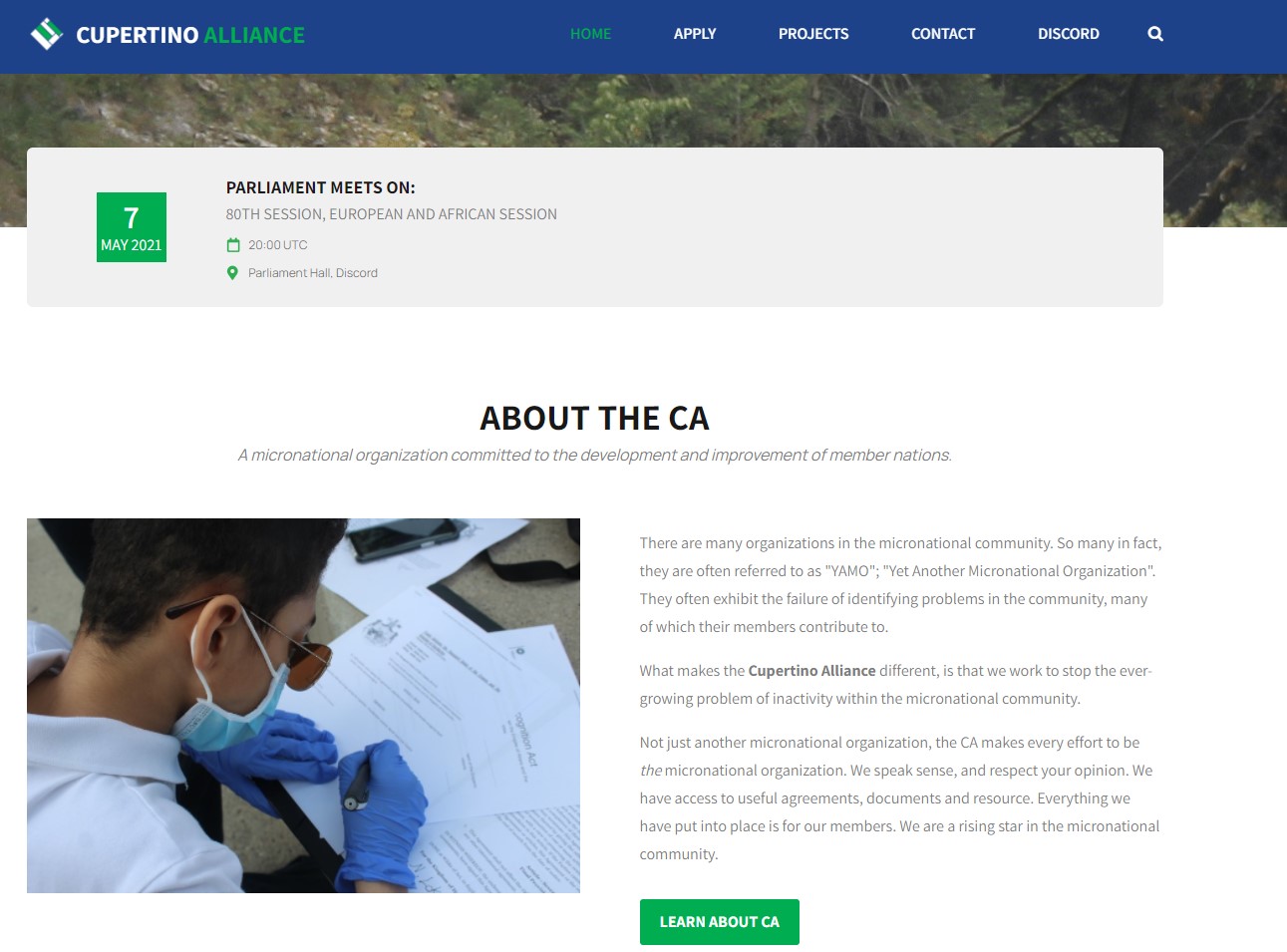Image resolution: width=1287 pixels, height=952 pixels.
Task: Open the search magnifier icon in navbar
Action: click(x=1155, y=34)
